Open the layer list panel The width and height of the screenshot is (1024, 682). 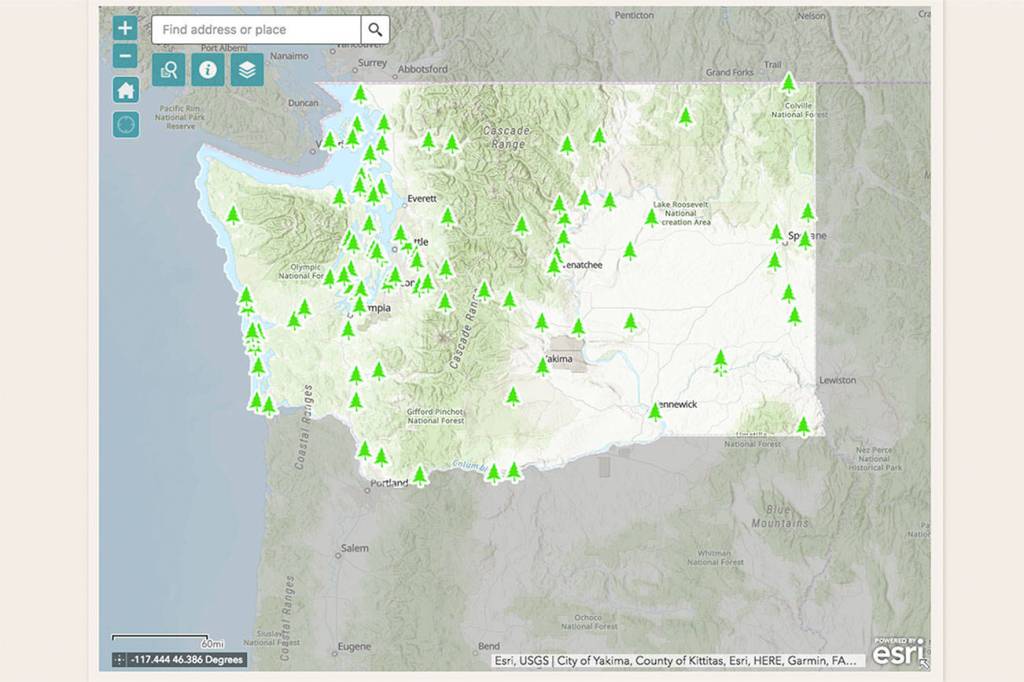point(247,70)
